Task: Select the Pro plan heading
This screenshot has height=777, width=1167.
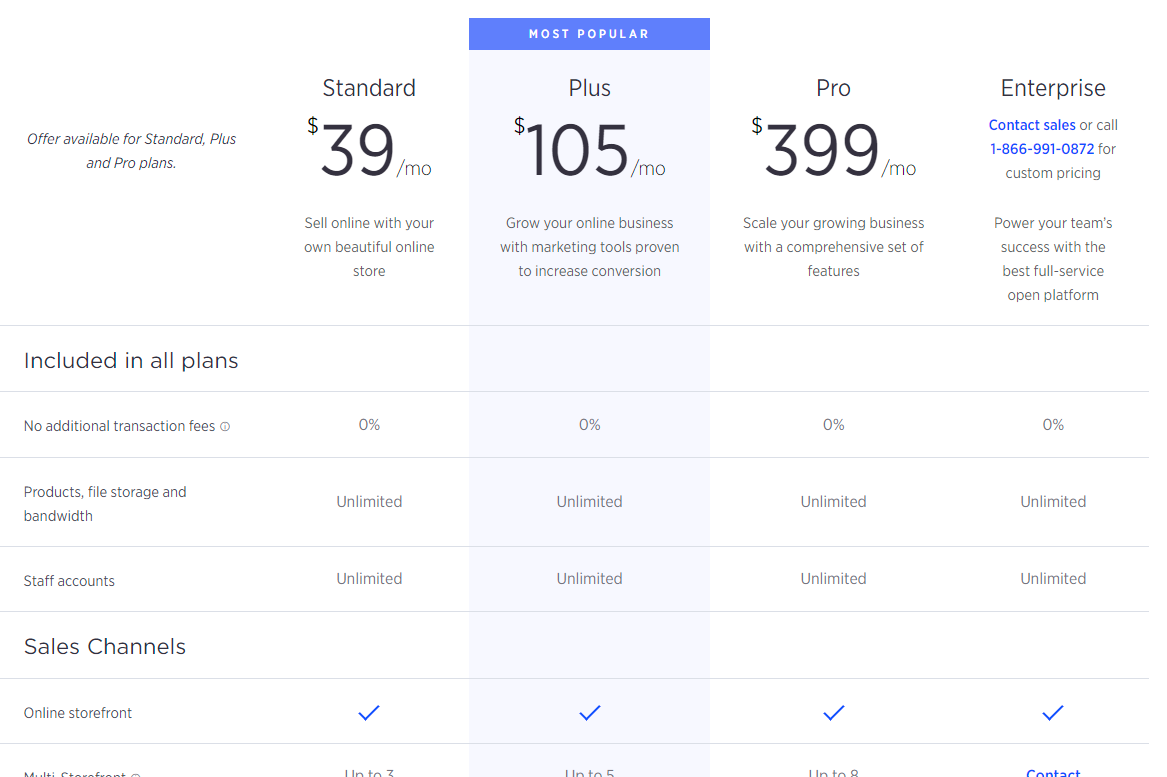Action: pyautogui.click(x=834, y=88)
